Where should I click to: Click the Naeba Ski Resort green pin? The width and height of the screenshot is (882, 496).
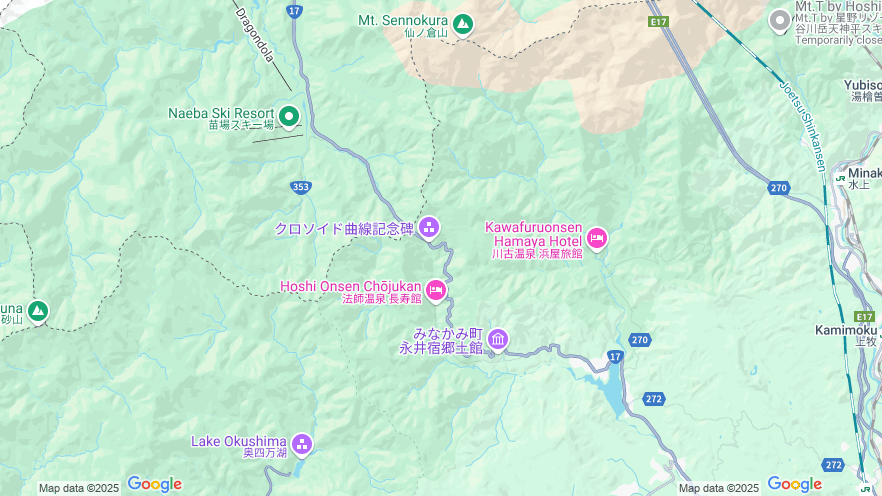pyautogui.click(x=289, y=117)
